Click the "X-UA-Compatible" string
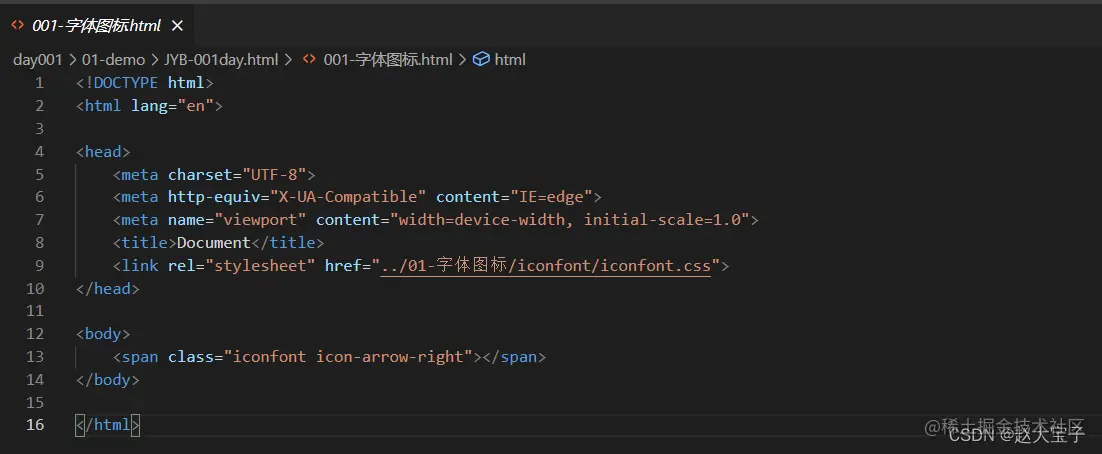This screenshot has width=1102, height=454. coord(348,197)
